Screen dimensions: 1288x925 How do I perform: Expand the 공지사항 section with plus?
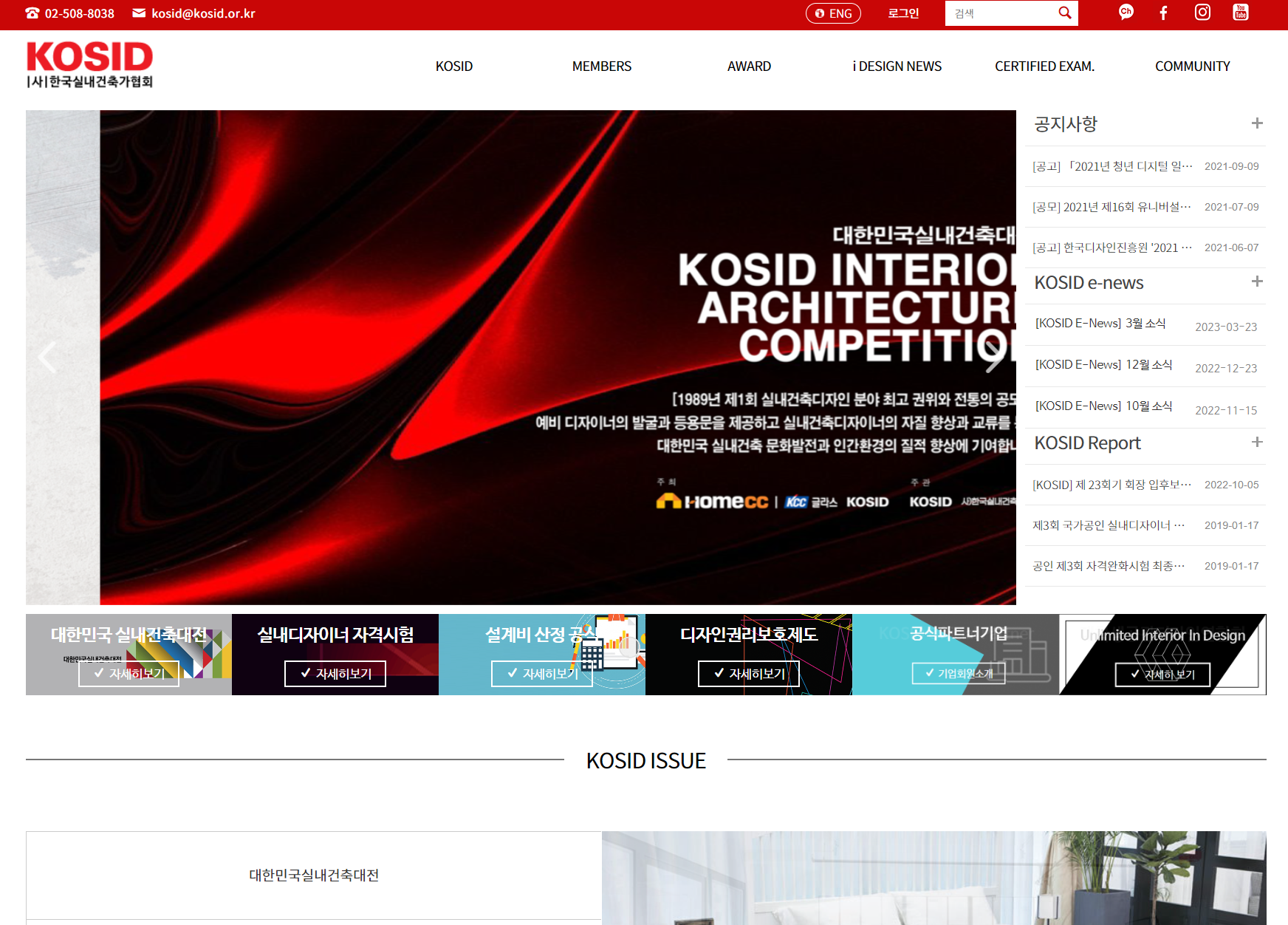tap(1257, 123)
